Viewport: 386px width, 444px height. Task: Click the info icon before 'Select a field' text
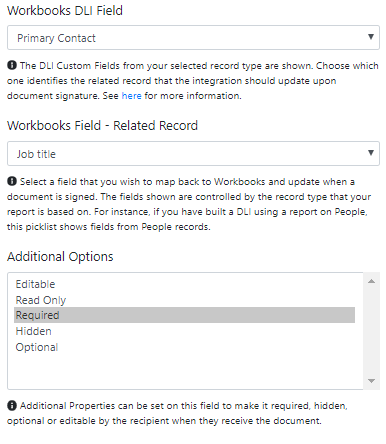click(x=12, y=181)
